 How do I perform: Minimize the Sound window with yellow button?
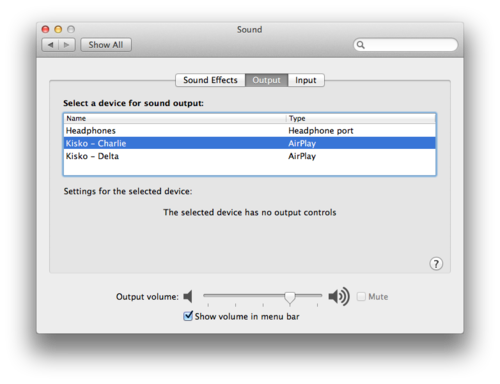58,29
